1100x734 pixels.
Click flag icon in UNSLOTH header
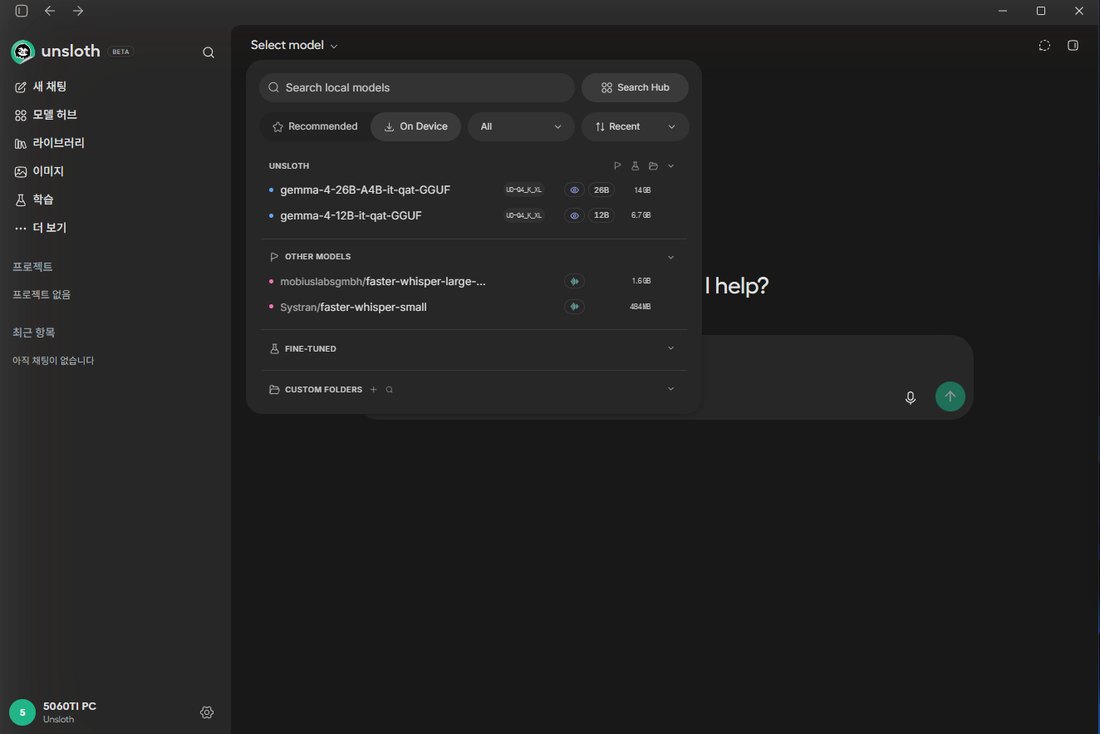tap(617, 166)
